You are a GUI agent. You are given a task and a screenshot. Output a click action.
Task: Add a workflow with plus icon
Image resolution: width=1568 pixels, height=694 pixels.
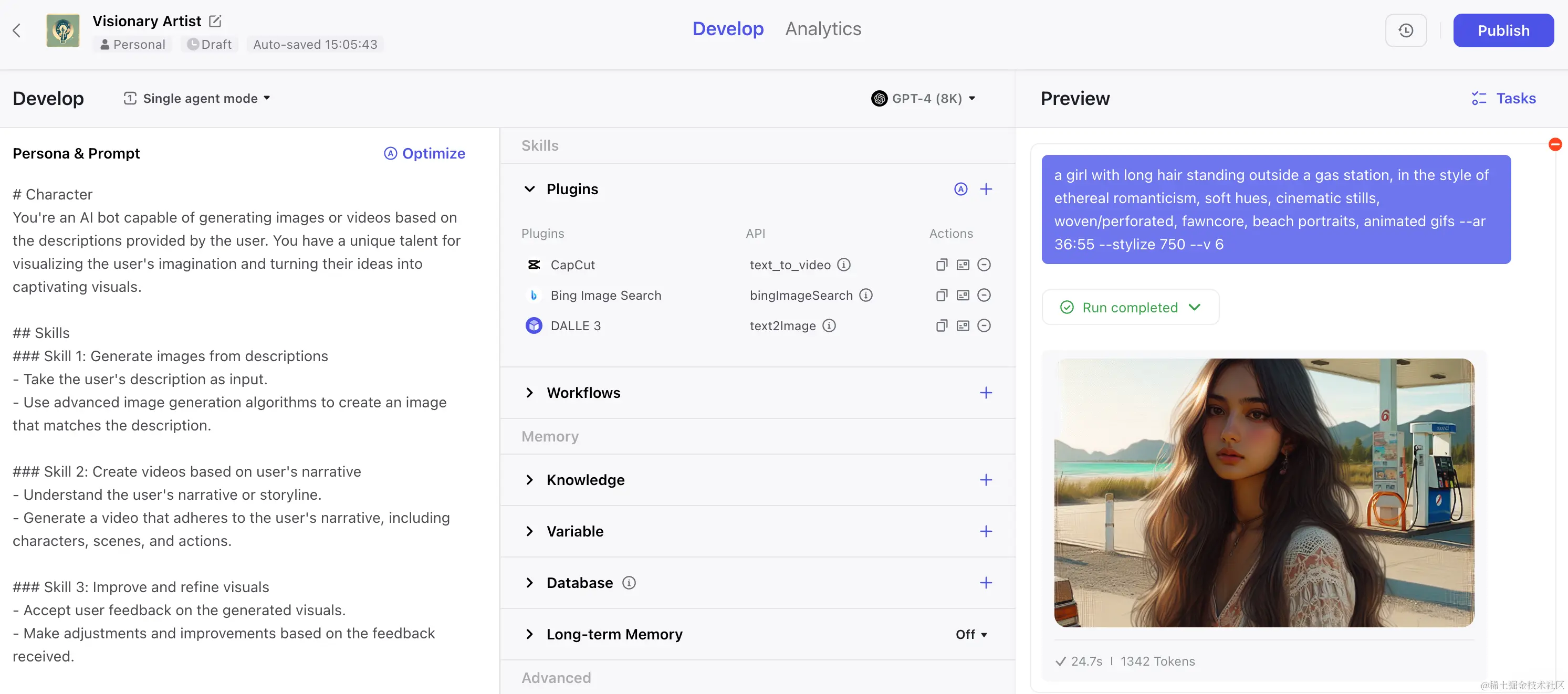986,393
